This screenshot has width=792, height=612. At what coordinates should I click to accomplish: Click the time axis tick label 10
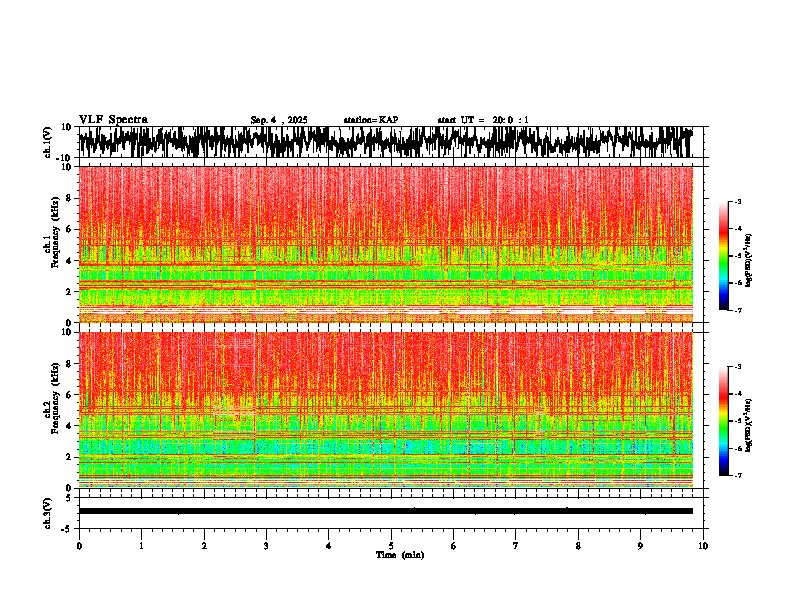pos(703,546)
